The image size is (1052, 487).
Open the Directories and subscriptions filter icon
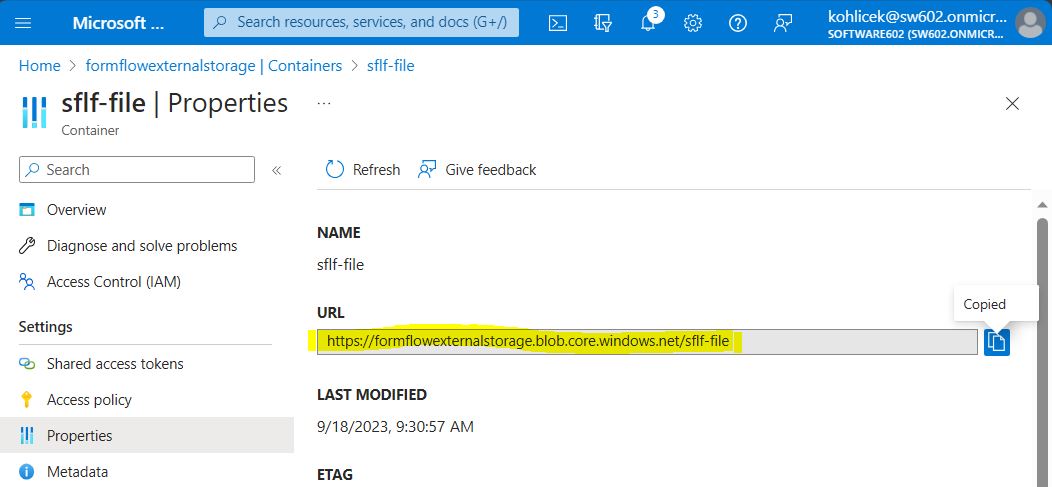(x=603, y=23)
